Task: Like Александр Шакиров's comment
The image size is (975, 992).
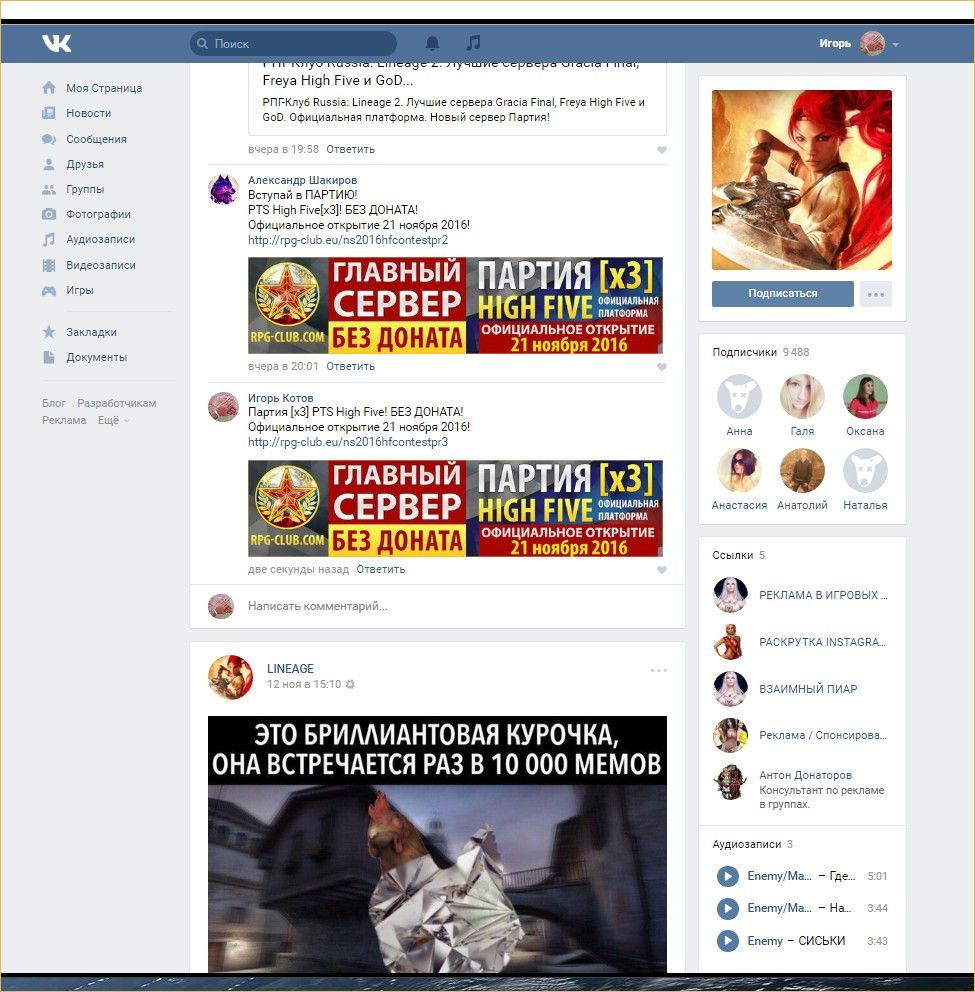Action: click(662, 367)
